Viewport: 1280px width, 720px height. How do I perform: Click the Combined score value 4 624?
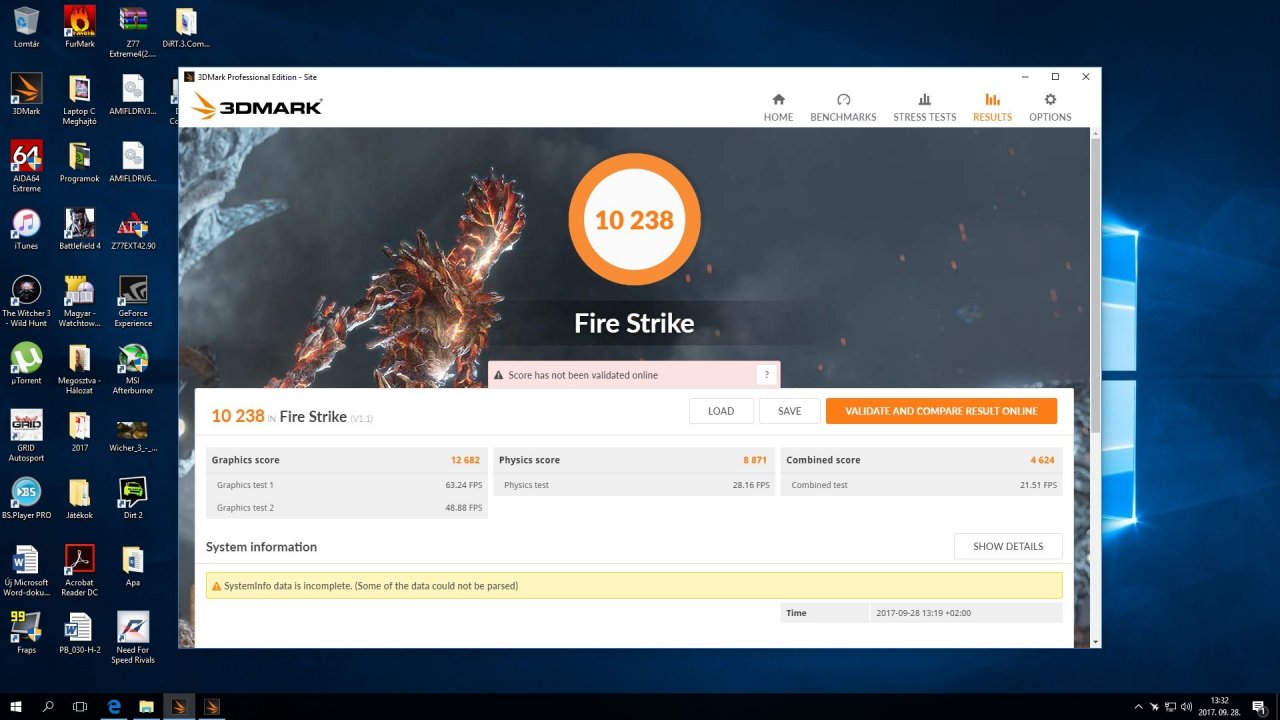pos(1042,460)
